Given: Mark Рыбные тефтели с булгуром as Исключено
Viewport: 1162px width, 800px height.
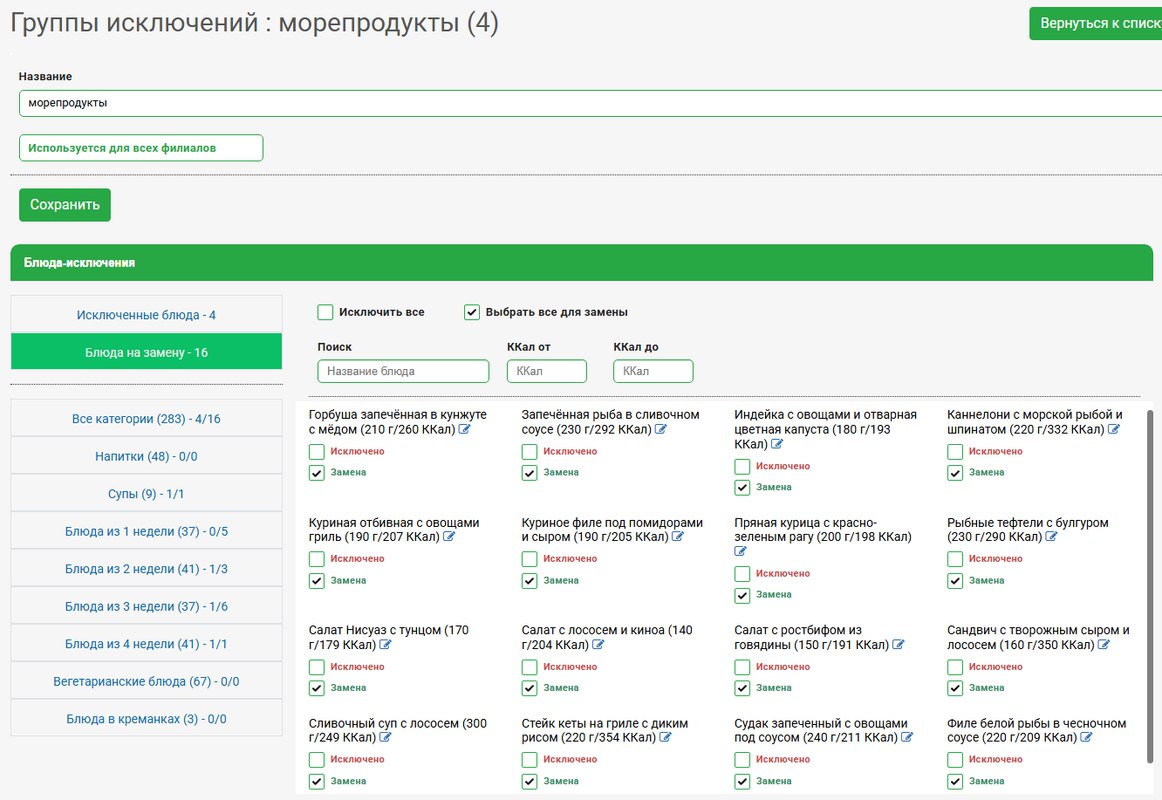Looking at the screenshot, I should pos(955,559).
